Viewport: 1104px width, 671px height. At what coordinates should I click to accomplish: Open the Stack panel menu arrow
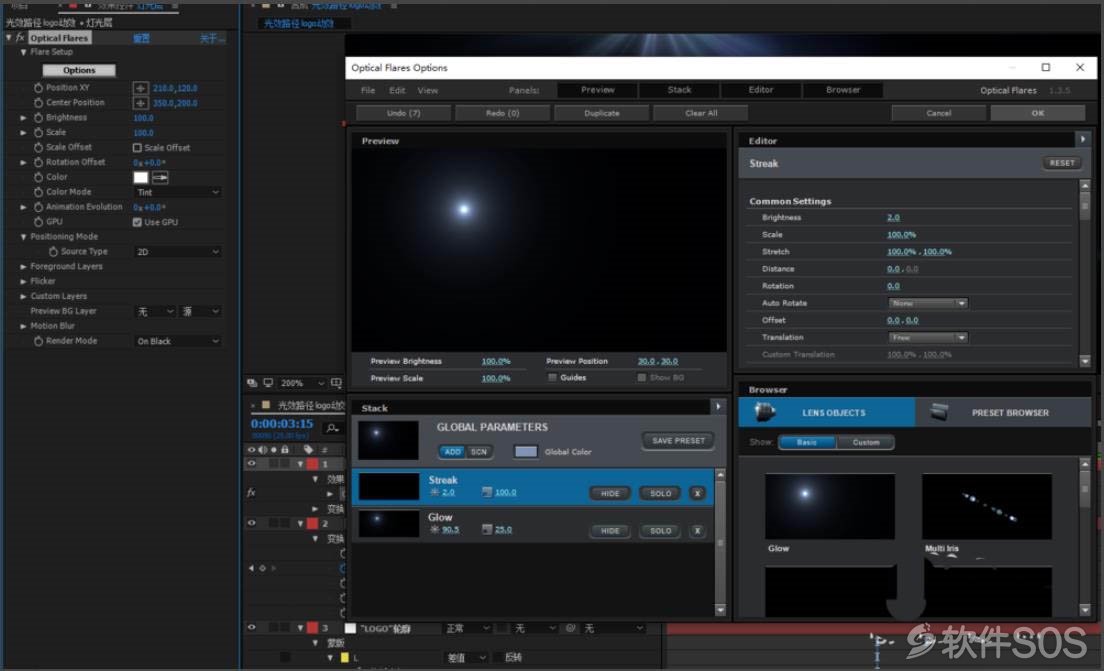pyautogui.click(x=717, y=406)
